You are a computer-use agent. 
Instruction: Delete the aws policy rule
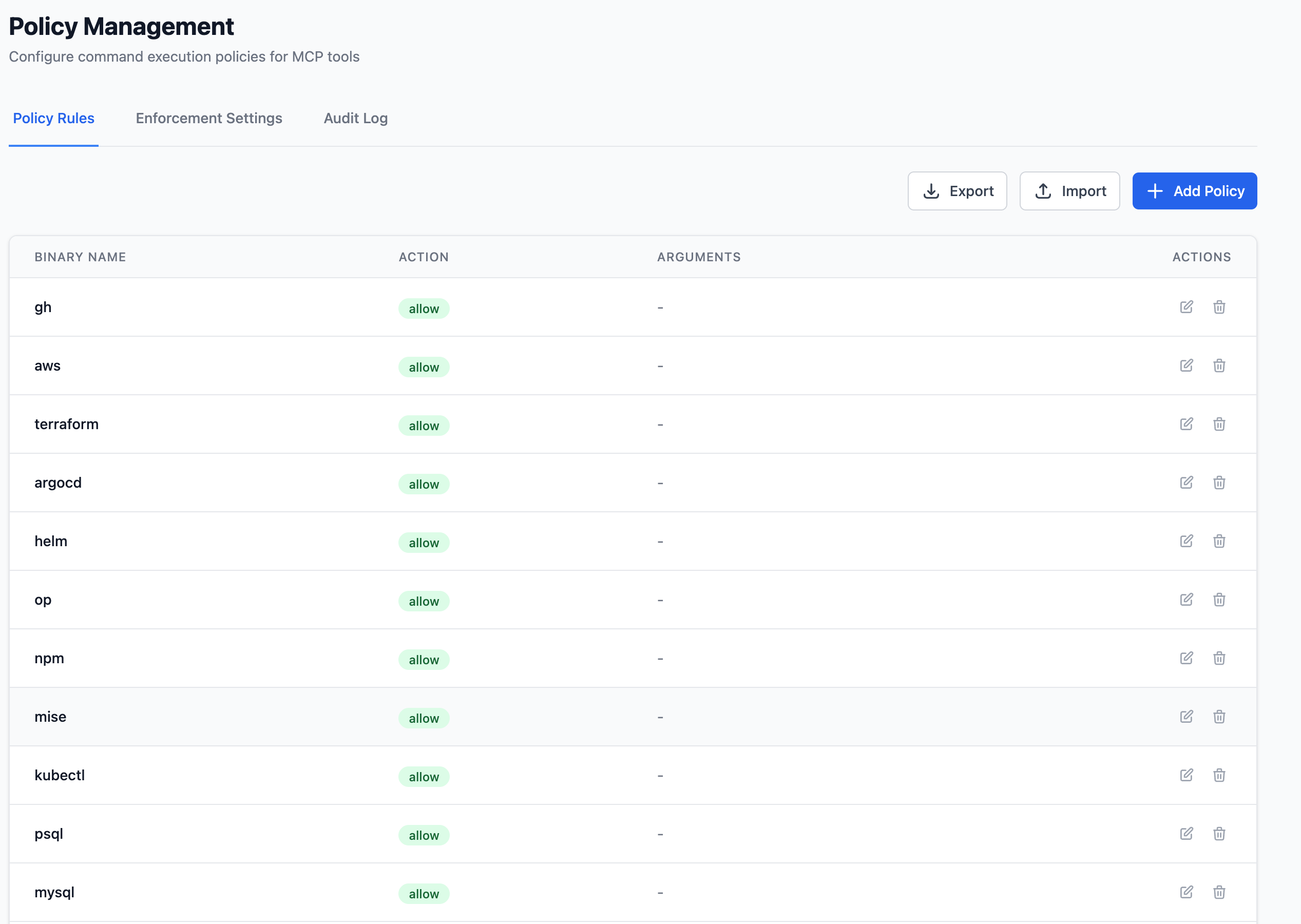(x=1219, y=366)
